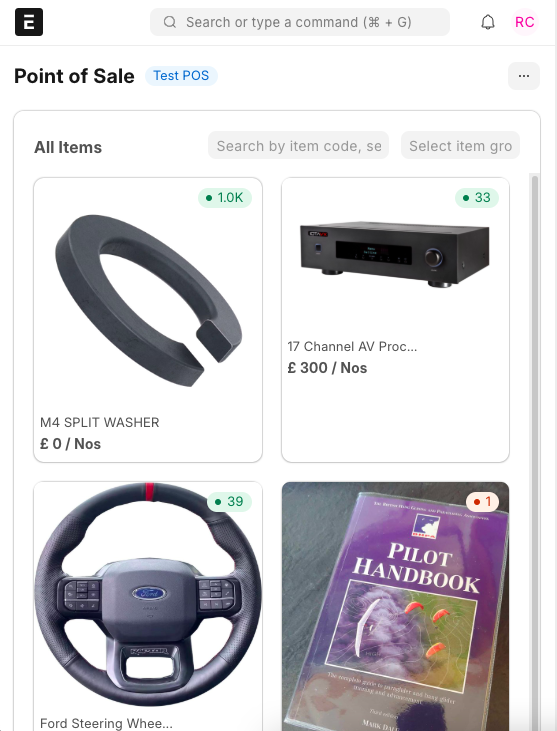Open the three-dot options menu
Screen dimensions: 557x731
click(523, 76)
